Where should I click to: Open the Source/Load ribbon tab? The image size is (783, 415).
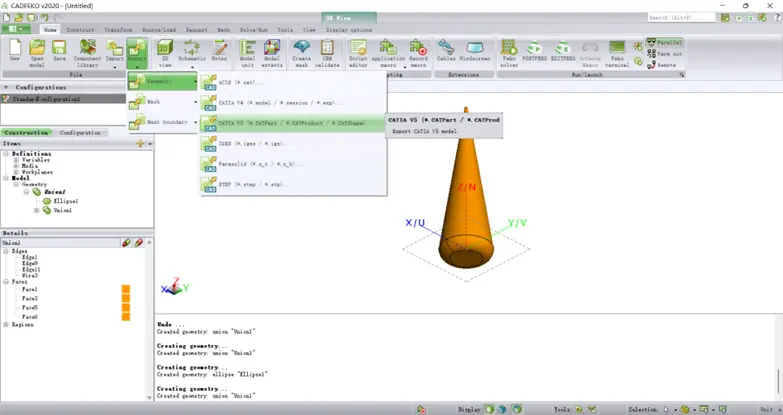tap(159, 30)
